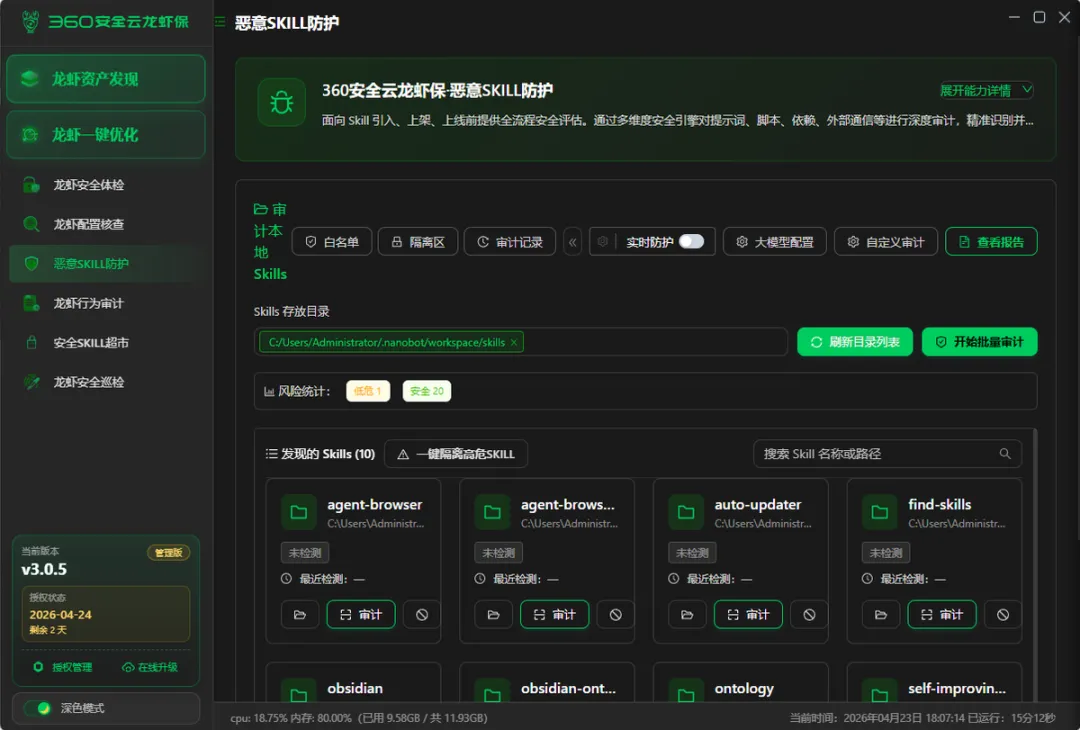Click the block icon on auto-updater card
The height and width of the screenshot is (730, 1080).
(x=809, y=614)
